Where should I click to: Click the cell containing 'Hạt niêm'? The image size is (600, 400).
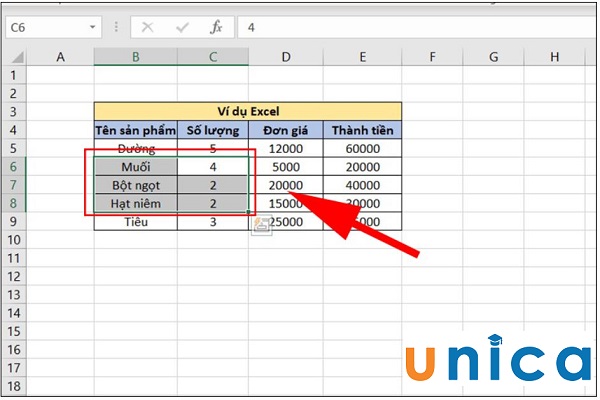point(135,203)
